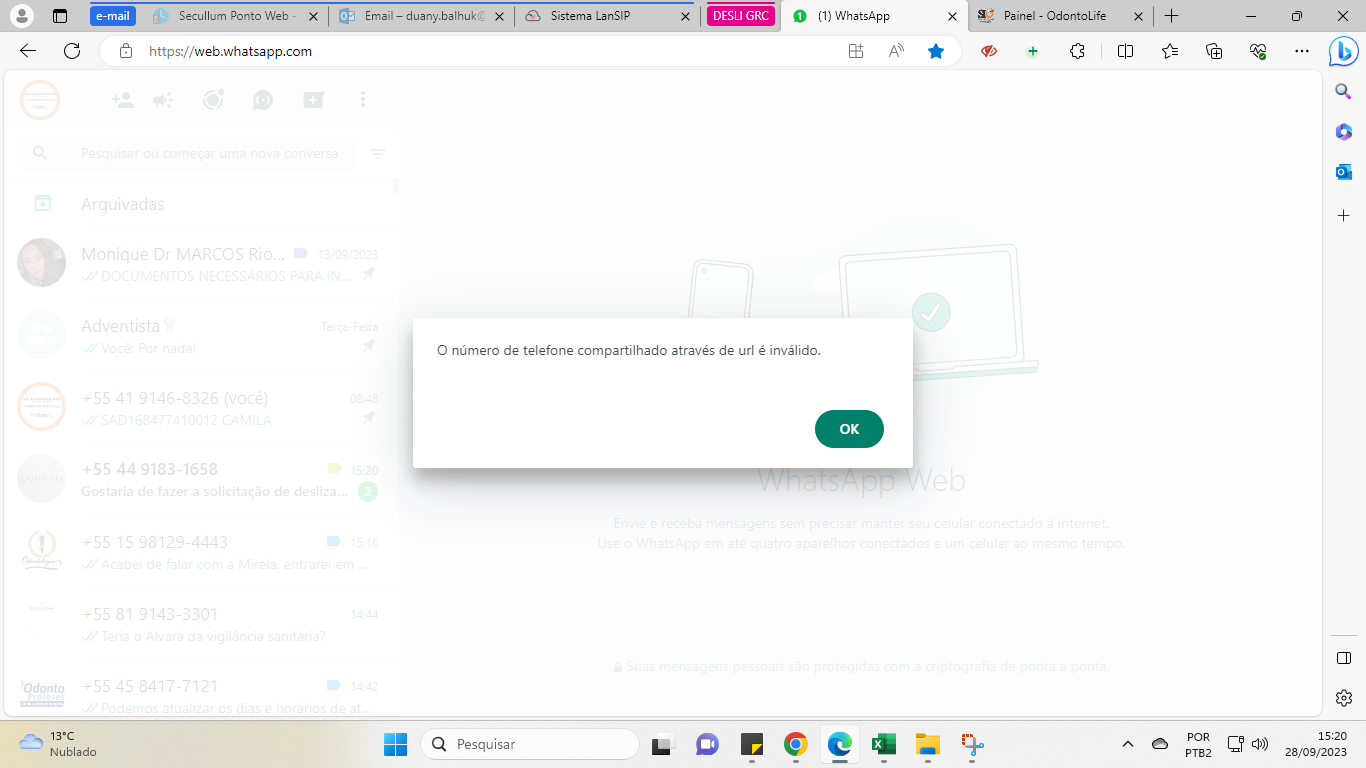View WhatsApp Status updates icon

tap(213, 100)
